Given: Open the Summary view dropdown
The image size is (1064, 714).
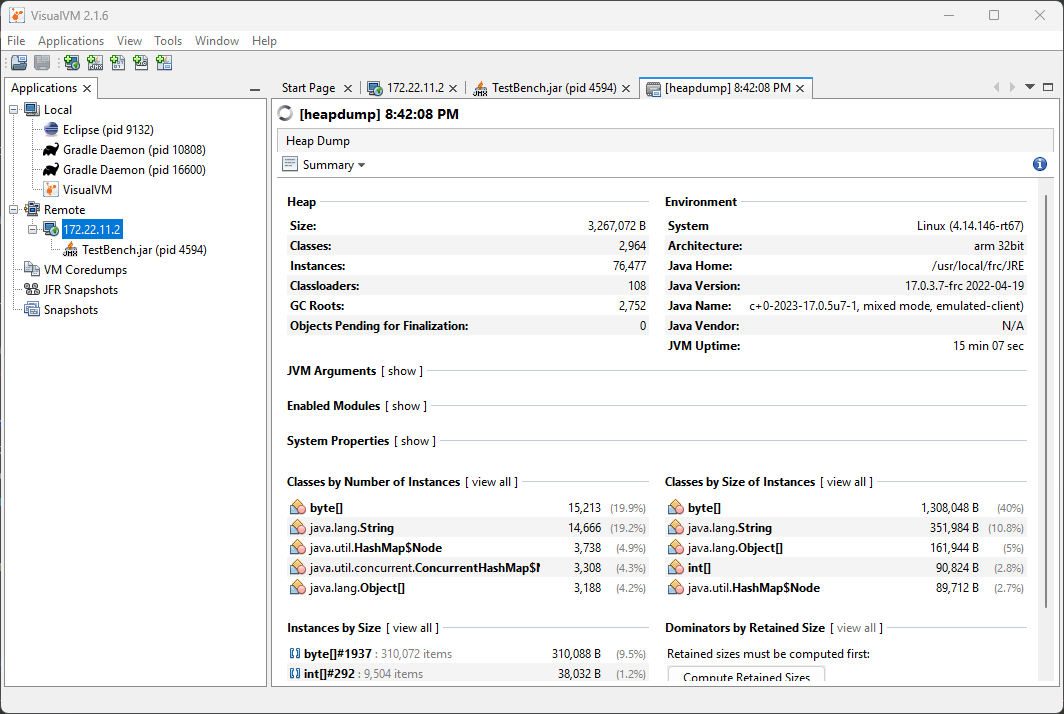Looking at the screenshot, I should coord(338,163).
